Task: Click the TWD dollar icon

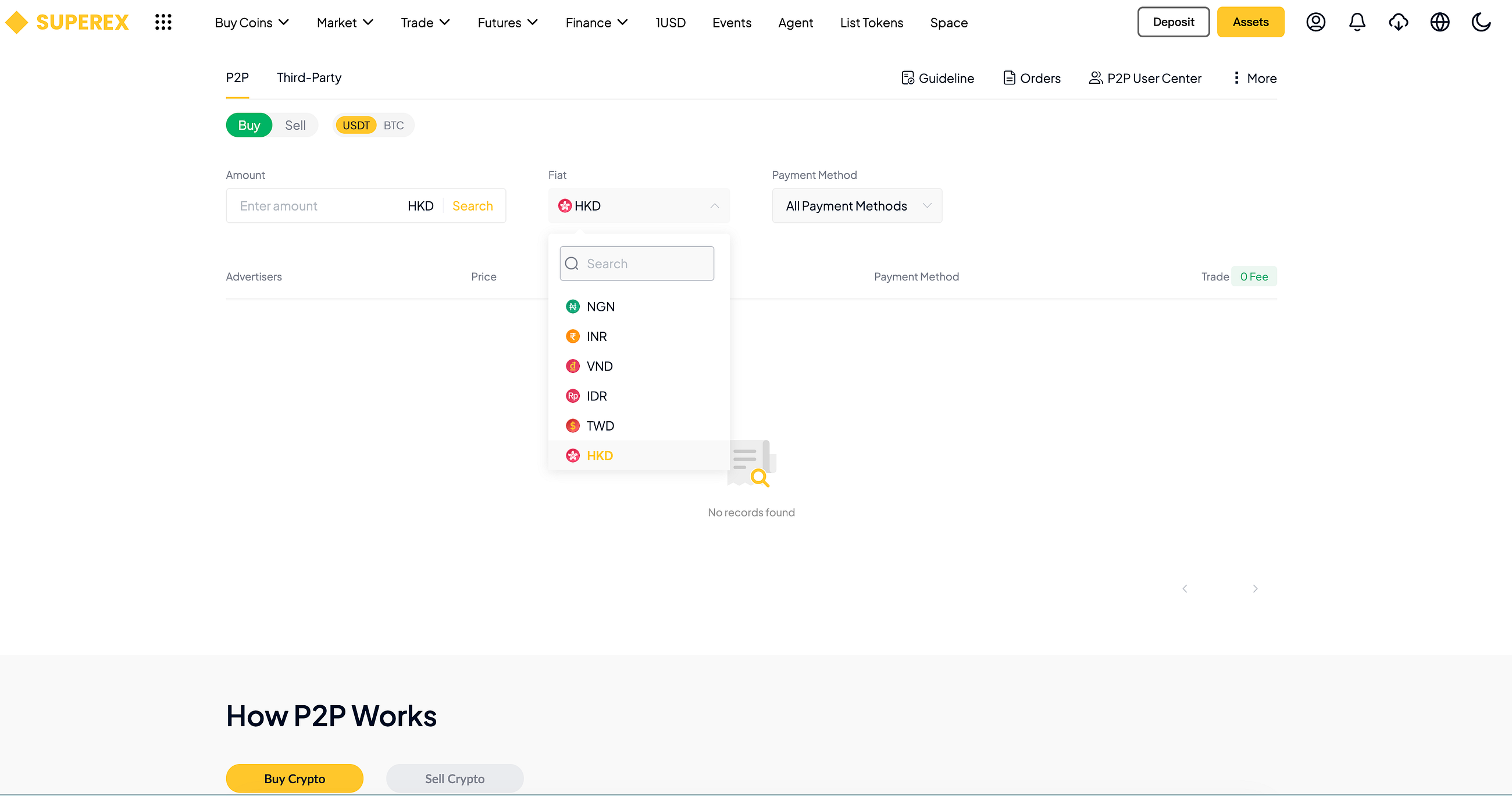Action: [x=573, y=426]
